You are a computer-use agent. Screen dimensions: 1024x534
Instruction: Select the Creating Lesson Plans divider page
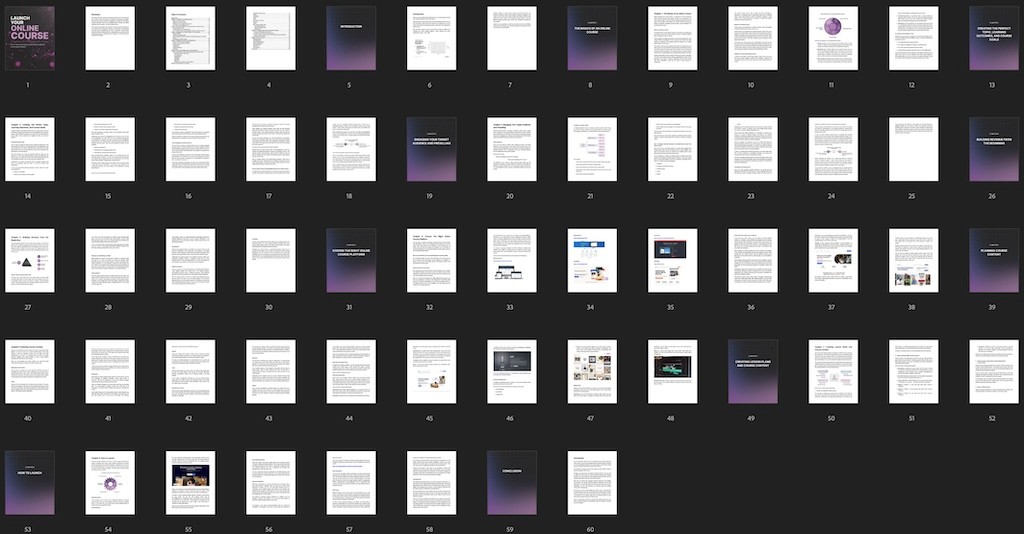click(x=753, y=371)
